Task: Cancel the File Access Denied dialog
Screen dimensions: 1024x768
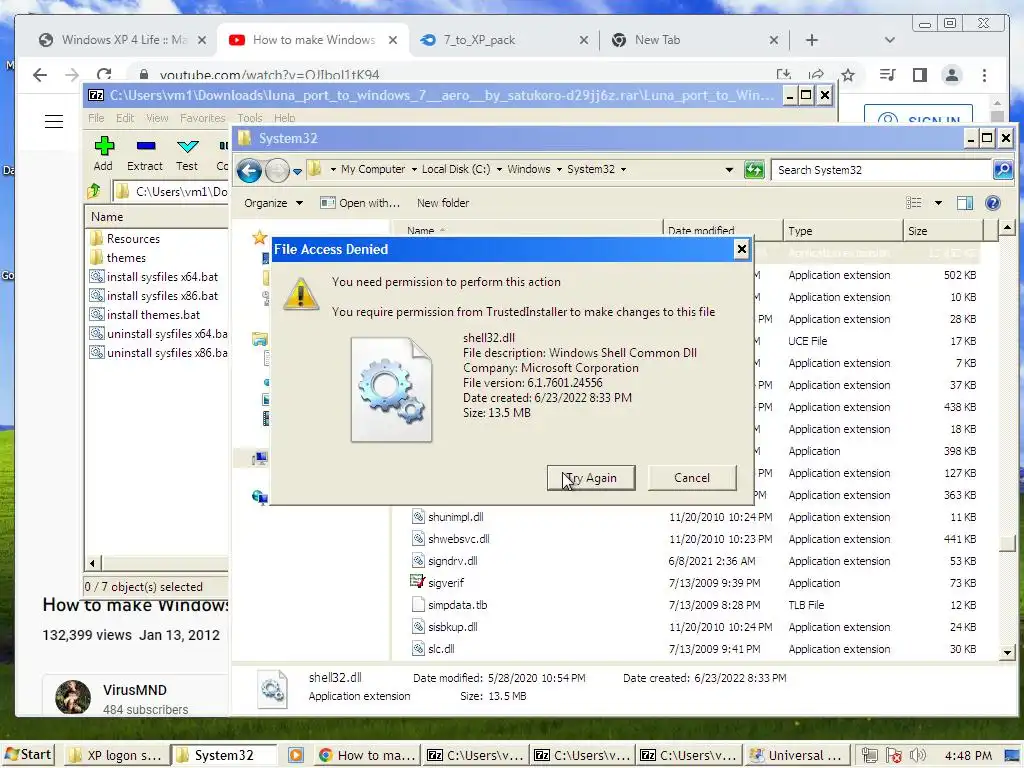Action: point(692,478)
